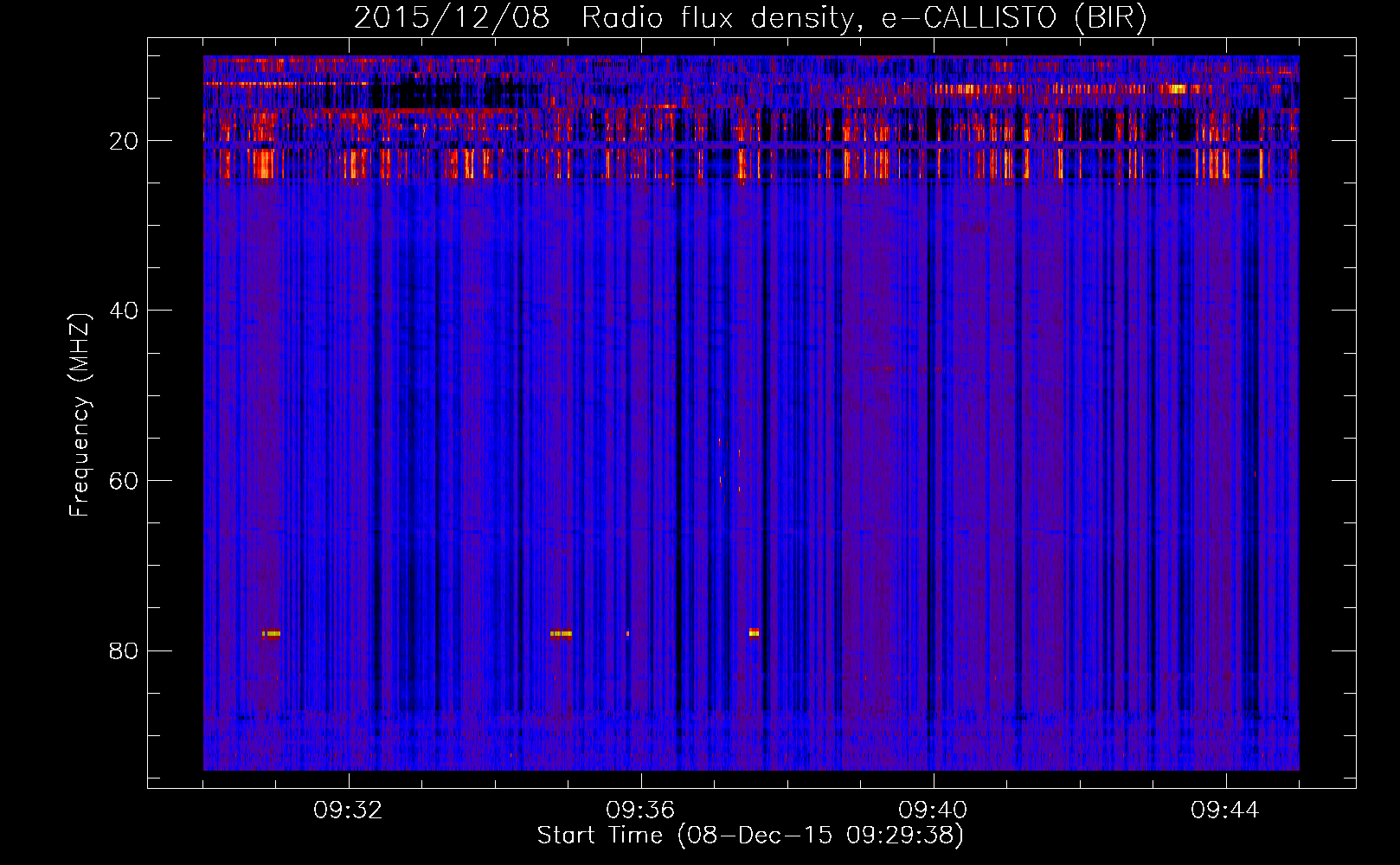1400x865 pixels.
Task: Click the 09:32 time tick label
Action: coord(348,811)
